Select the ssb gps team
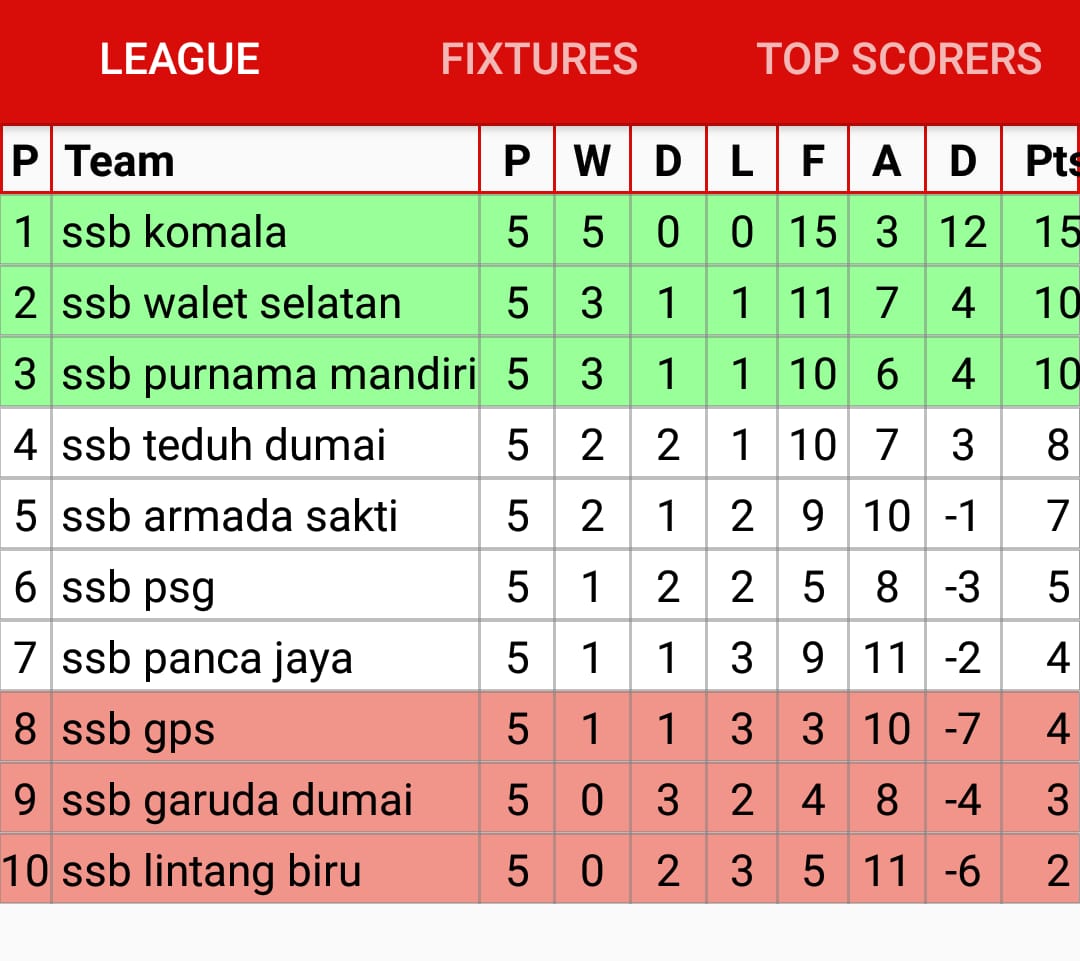Screen dimensions: 1080x961 (x=139, y=729)
